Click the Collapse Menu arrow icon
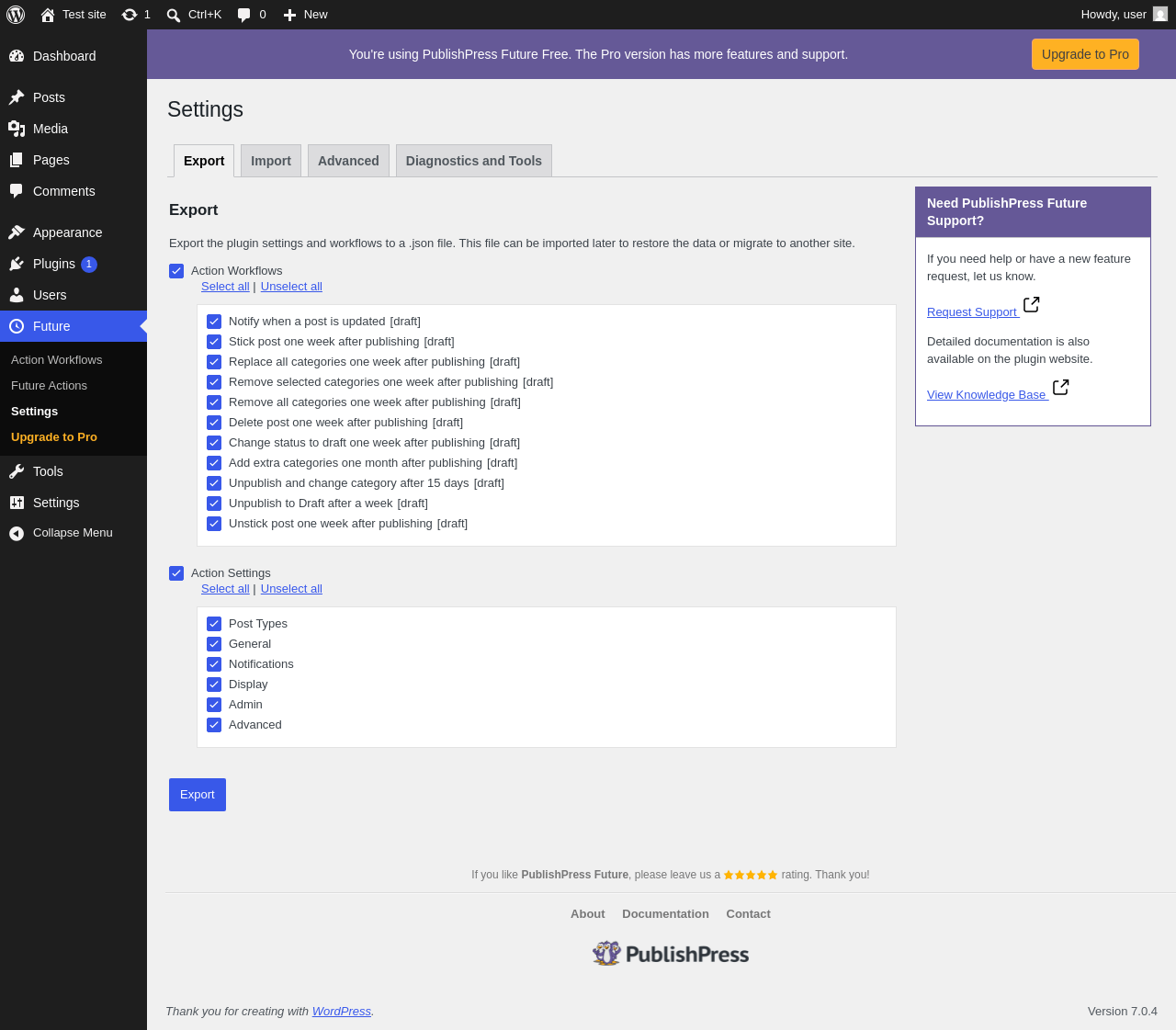This screenshot has width=1176, height=1030. pos(17,533)
